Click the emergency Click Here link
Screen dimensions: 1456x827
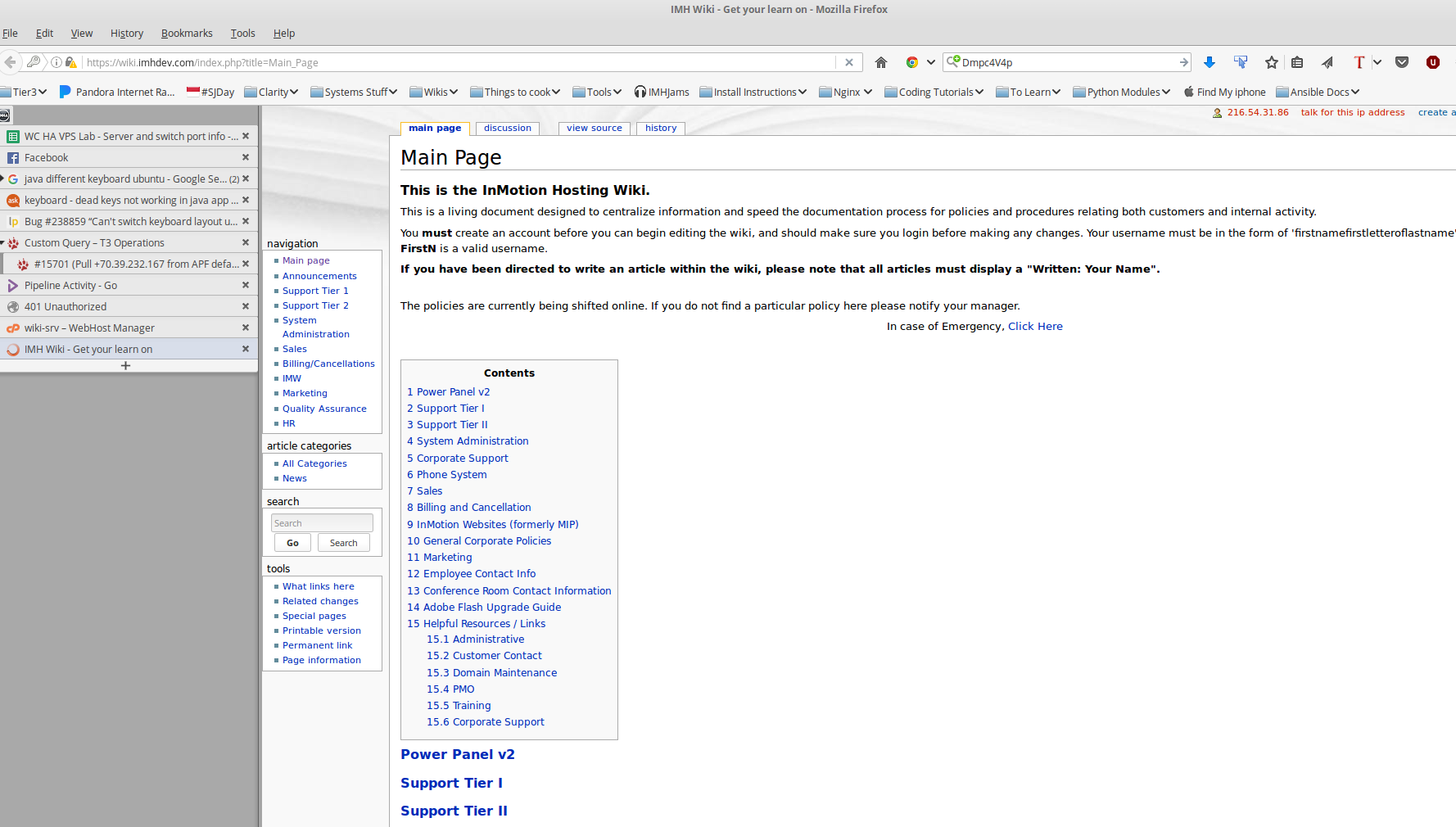(x=1035, y=326)
